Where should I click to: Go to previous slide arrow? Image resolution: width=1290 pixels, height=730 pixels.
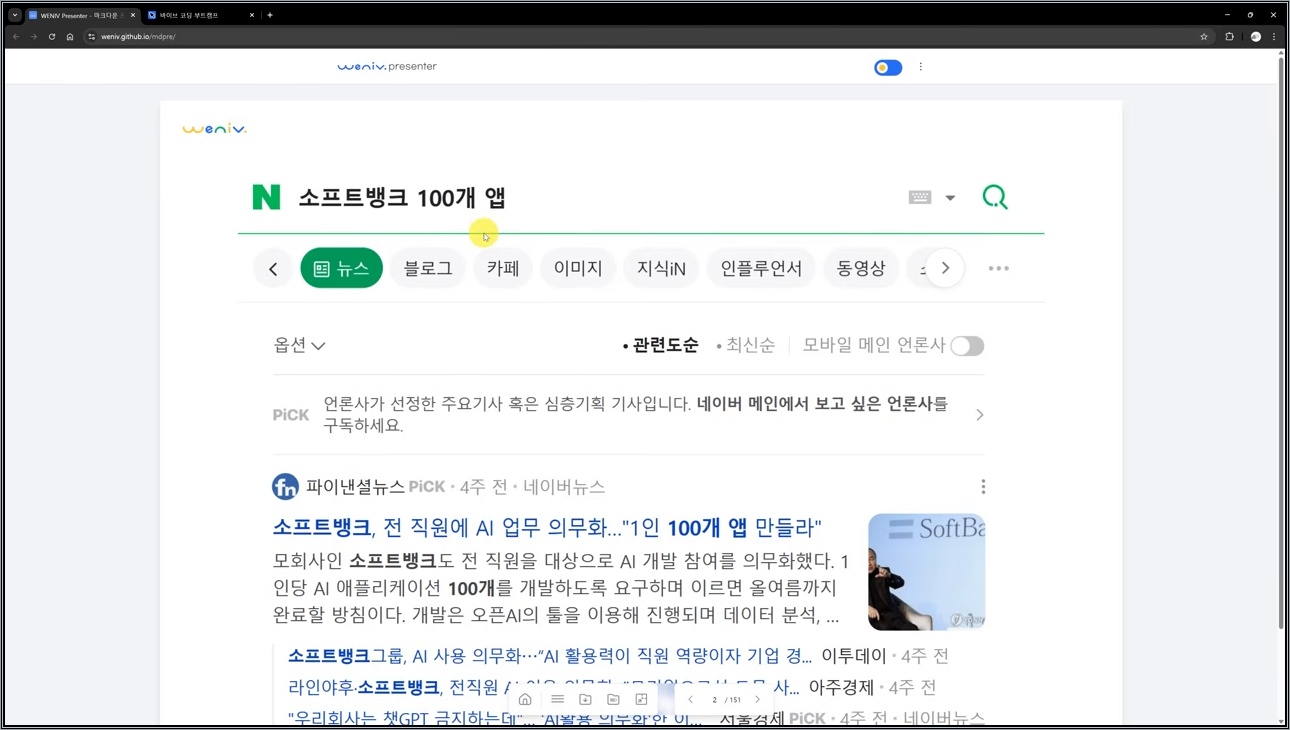(690, 699)
